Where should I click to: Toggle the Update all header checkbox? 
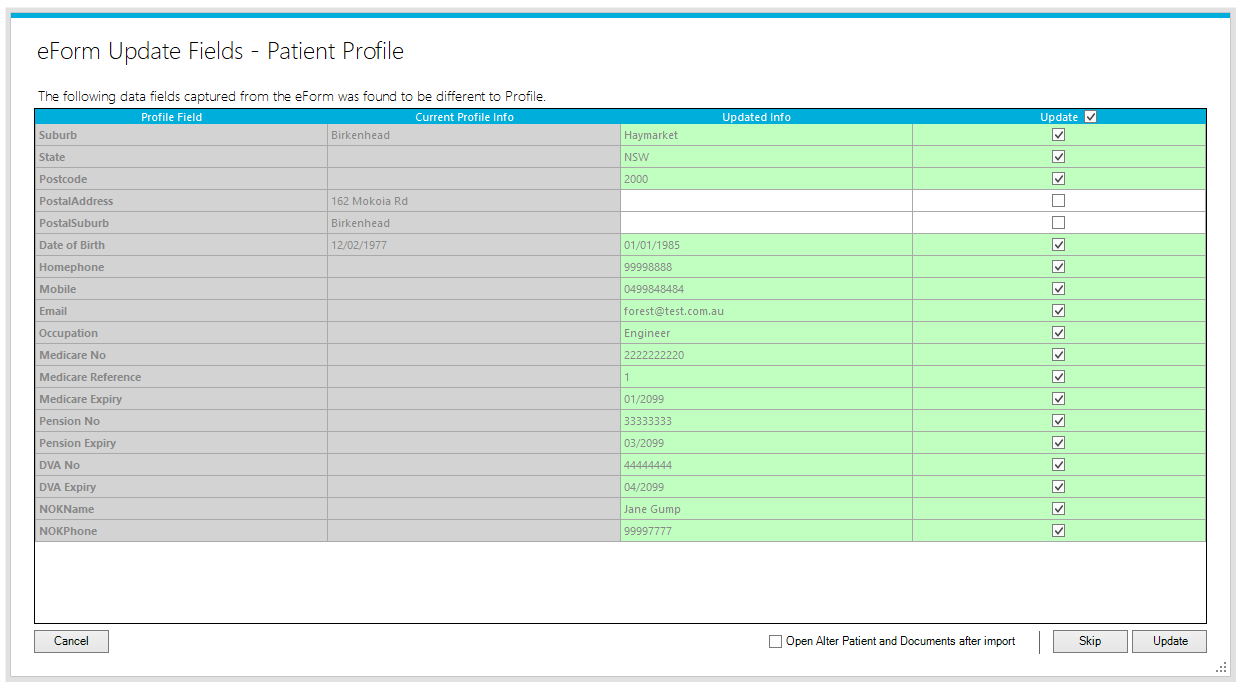(1090, 117)
